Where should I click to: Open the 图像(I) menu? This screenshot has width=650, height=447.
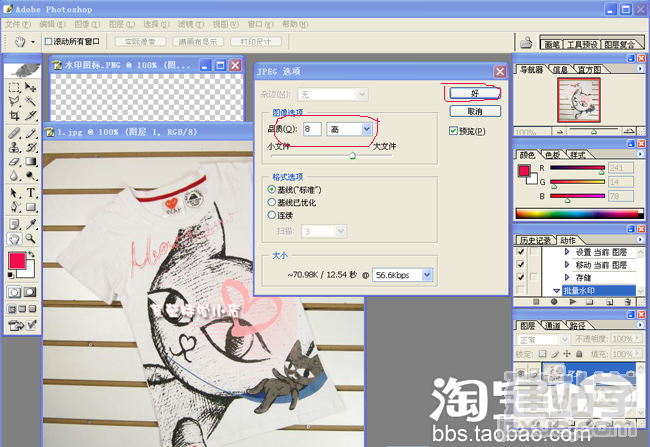(x=87, y=24)
